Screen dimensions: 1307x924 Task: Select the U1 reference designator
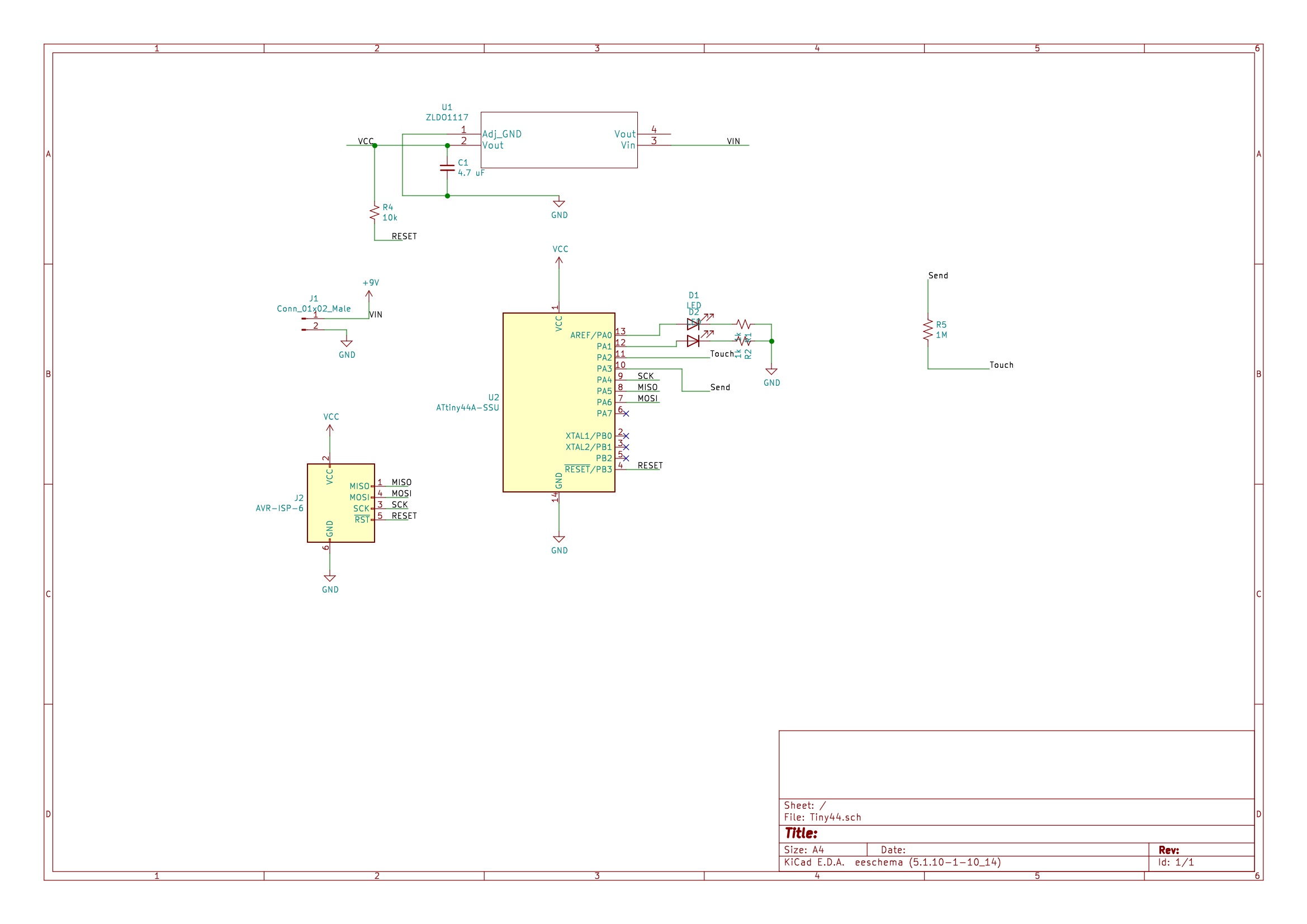point(447,107)
